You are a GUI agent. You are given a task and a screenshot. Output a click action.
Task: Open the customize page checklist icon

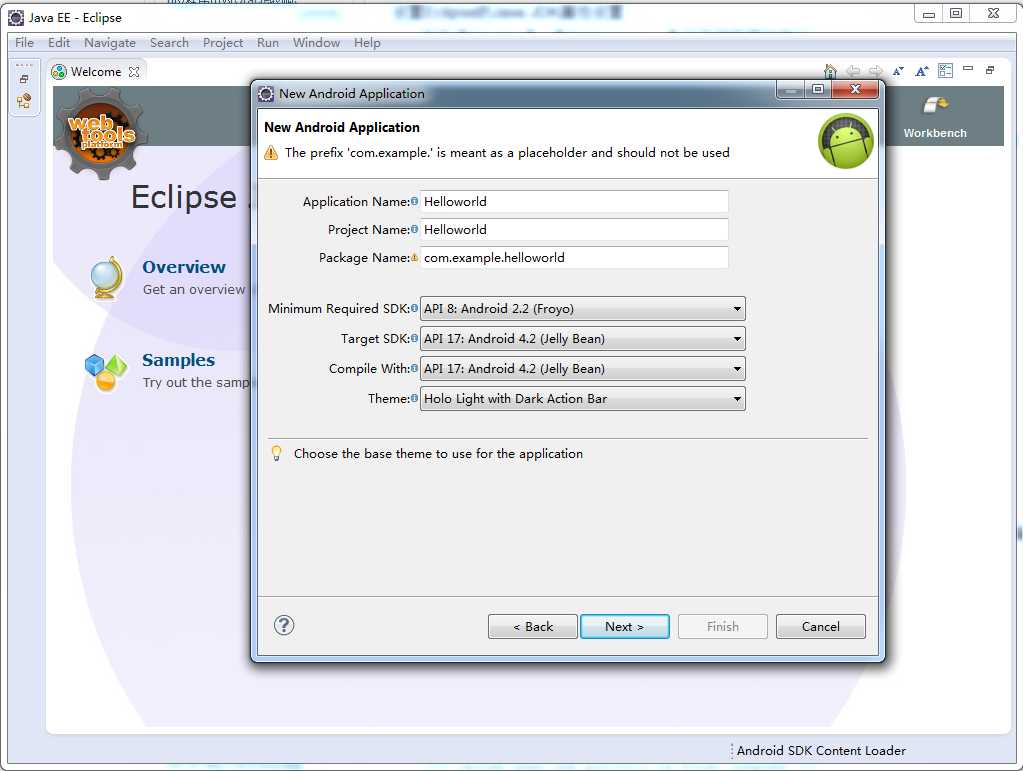click(x=945, y=70)
